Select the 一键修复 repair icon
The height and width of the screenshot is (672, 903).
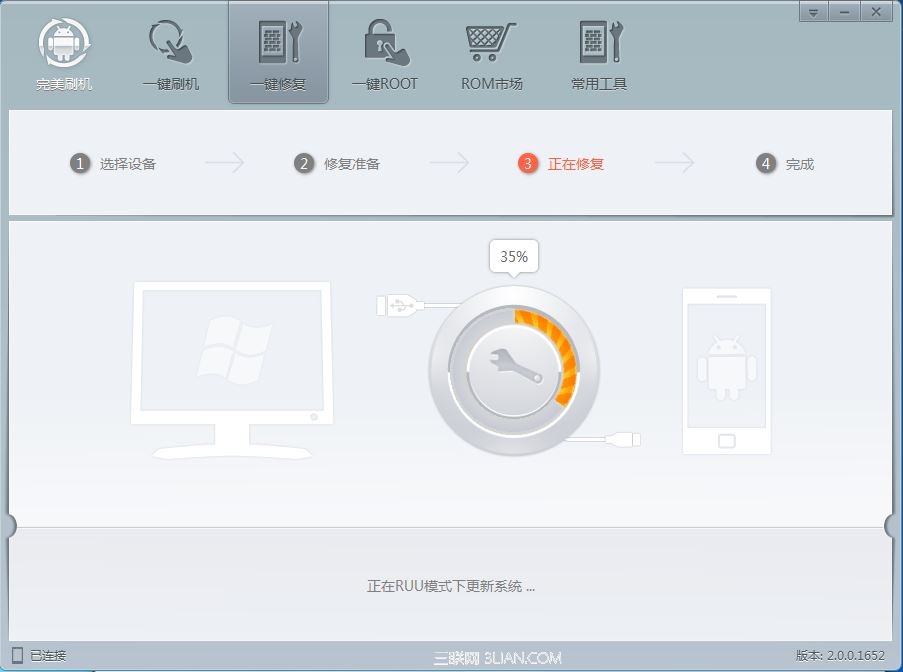(x=279, y=53)
